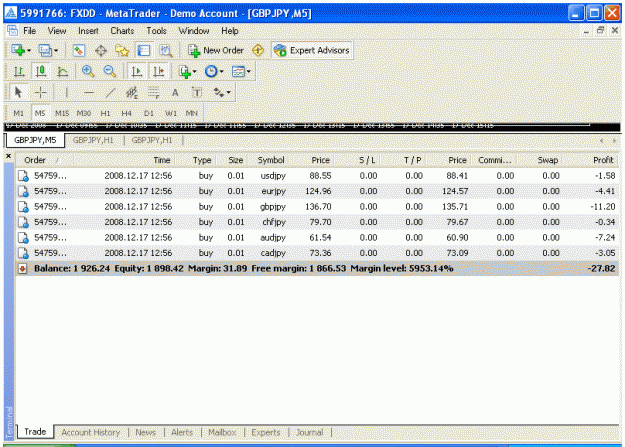Click the yellow diamond icon beside New Order
The width and height of the screenshot is (625, 447).
click(x=258, y=51)
